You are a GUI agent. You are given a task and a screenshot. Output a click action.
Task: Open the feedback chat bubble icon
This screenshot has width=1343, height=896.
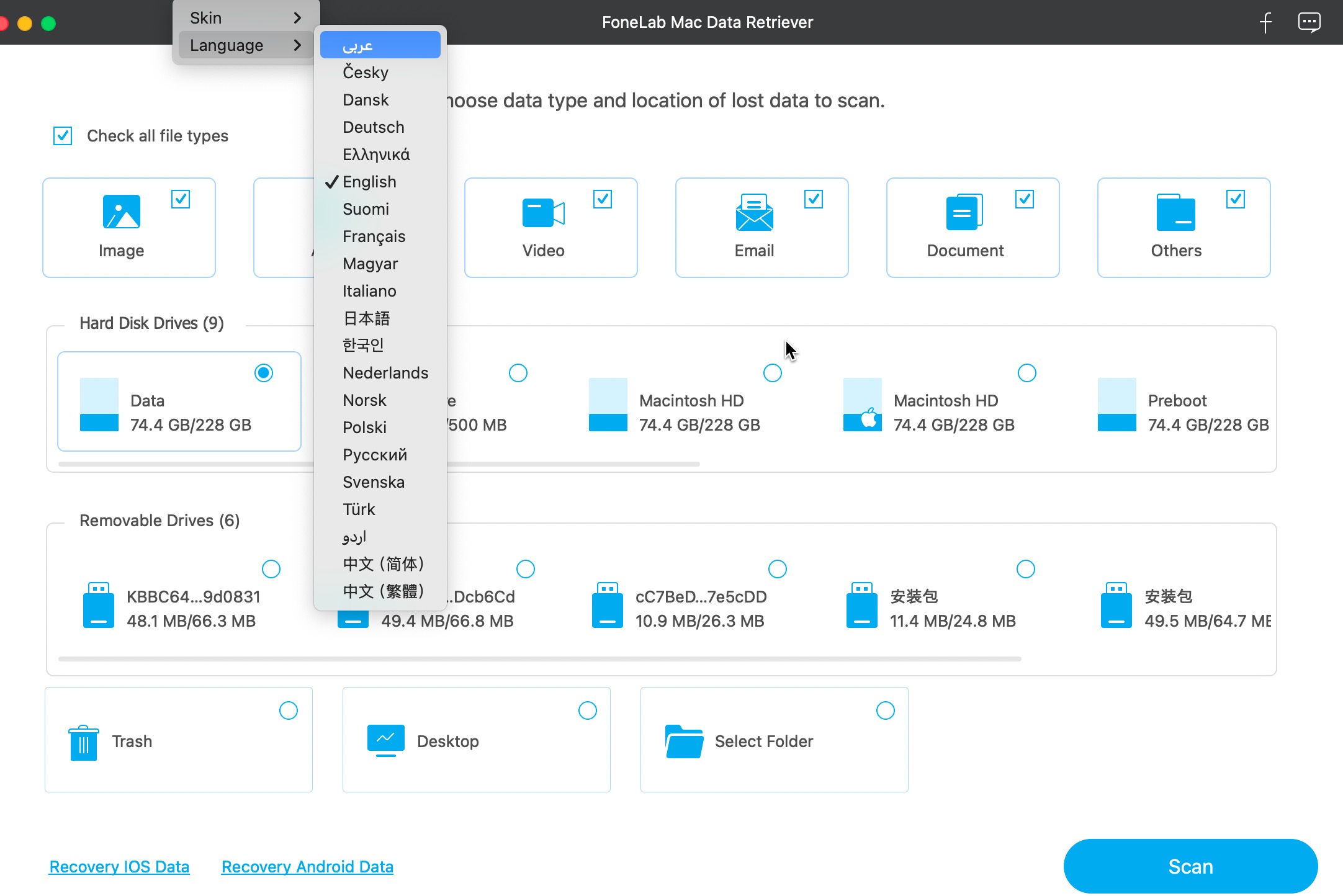(1309, 23)
